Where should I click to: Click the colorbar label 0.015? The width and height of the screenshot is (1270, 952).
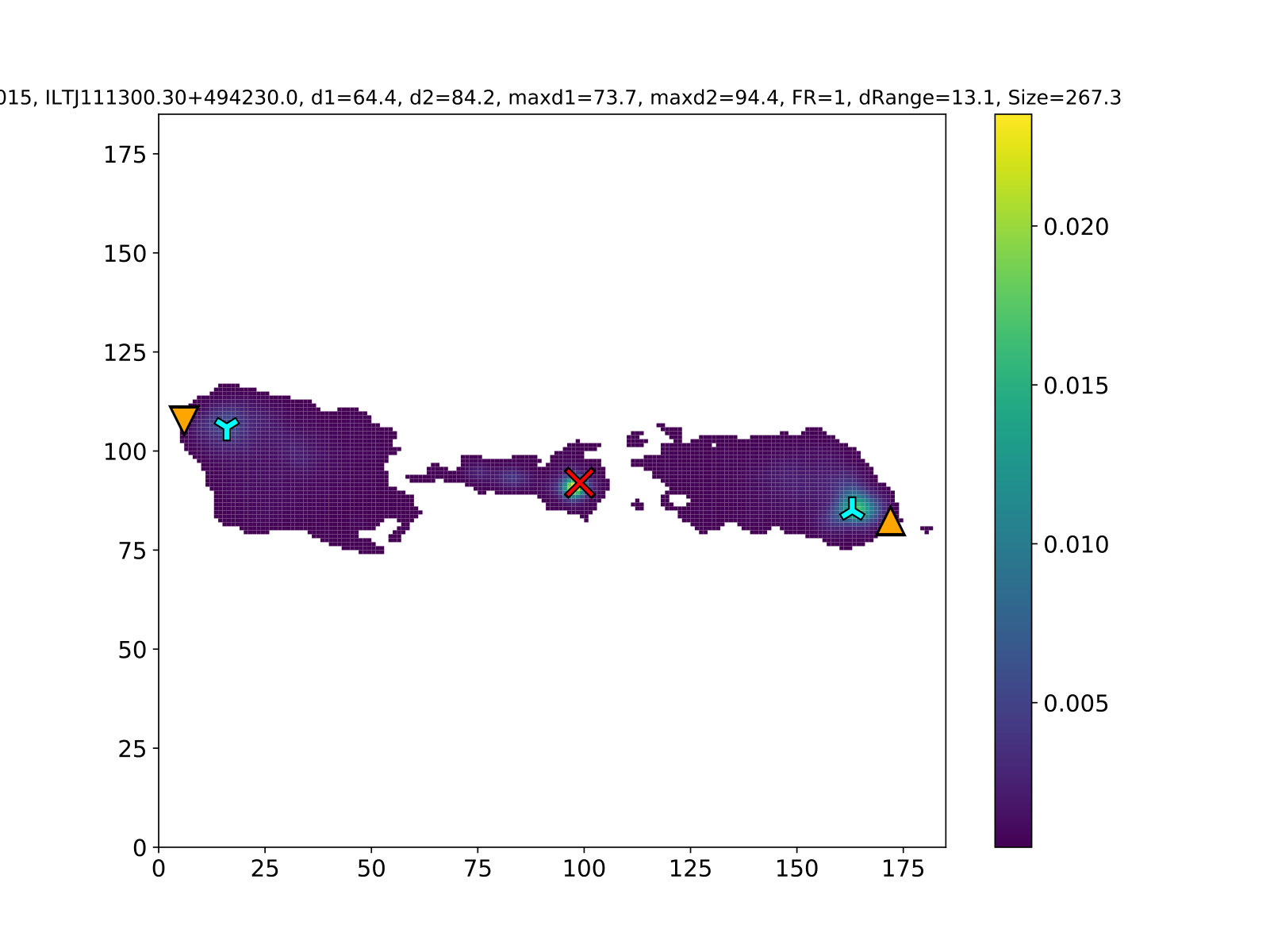[x=1076, y=386]
